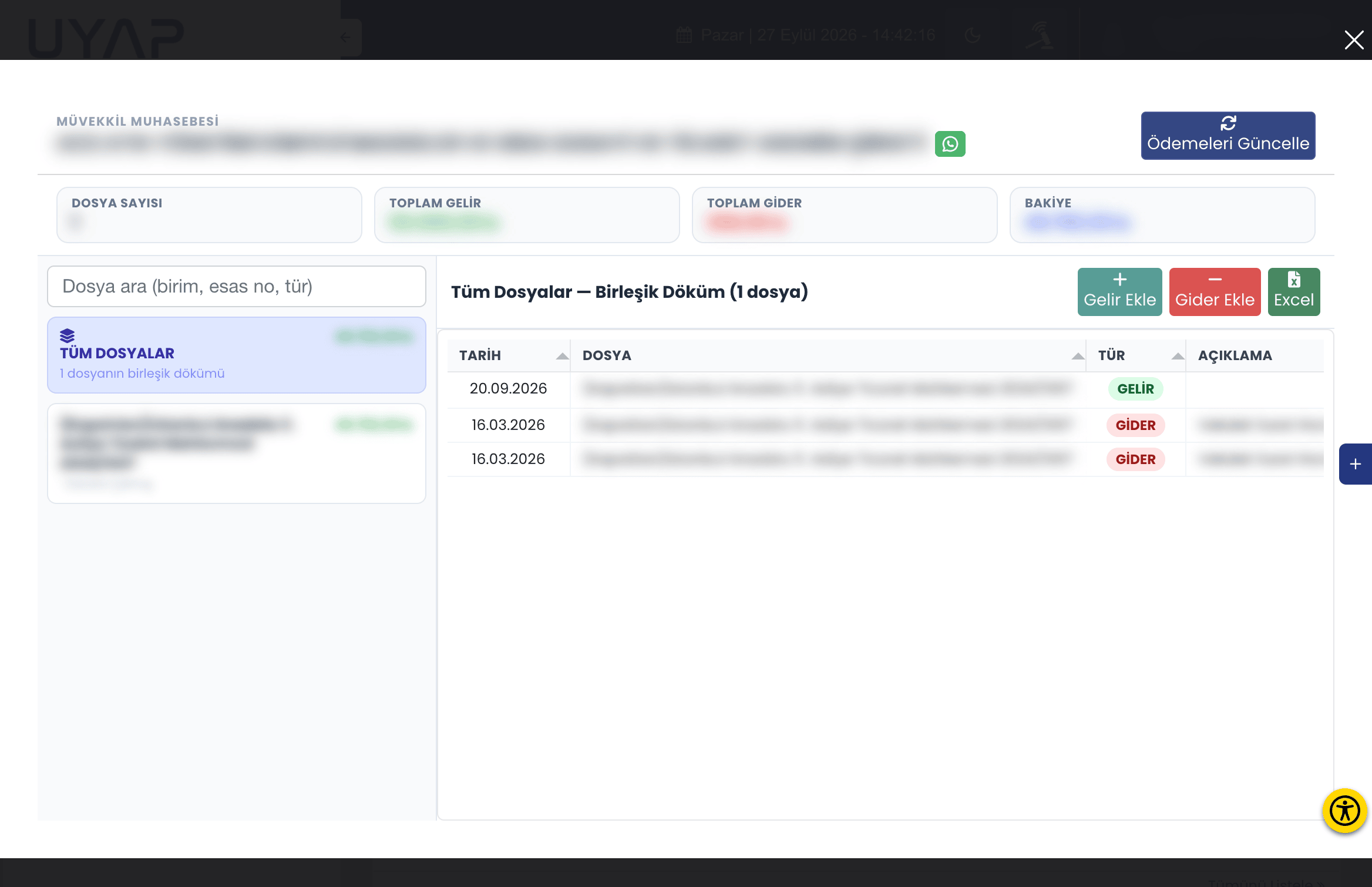Click the DOSYA SAYISI summary card
The image size is (1372, 887).
point(209,215)
